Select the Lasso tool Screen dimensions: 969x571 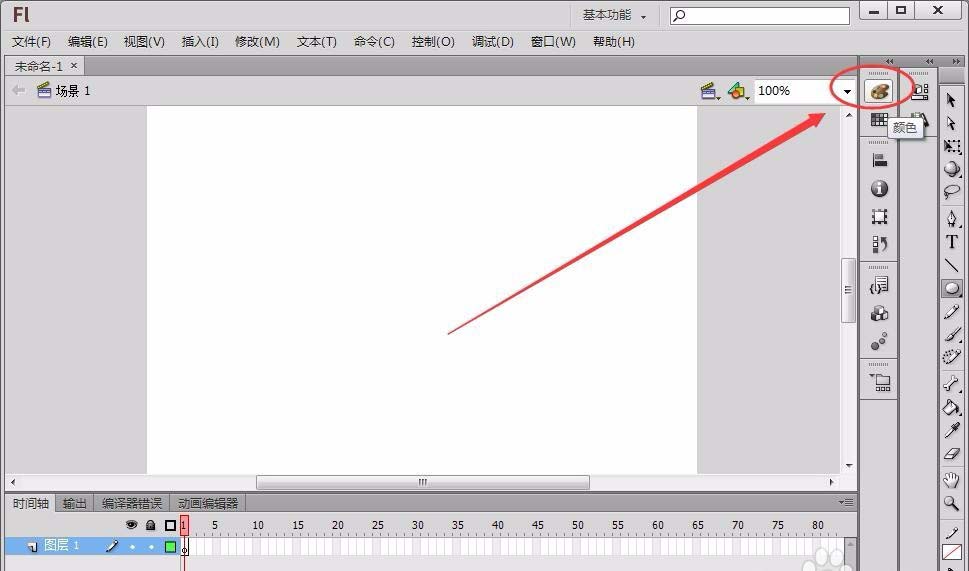[x=952, y=192]
